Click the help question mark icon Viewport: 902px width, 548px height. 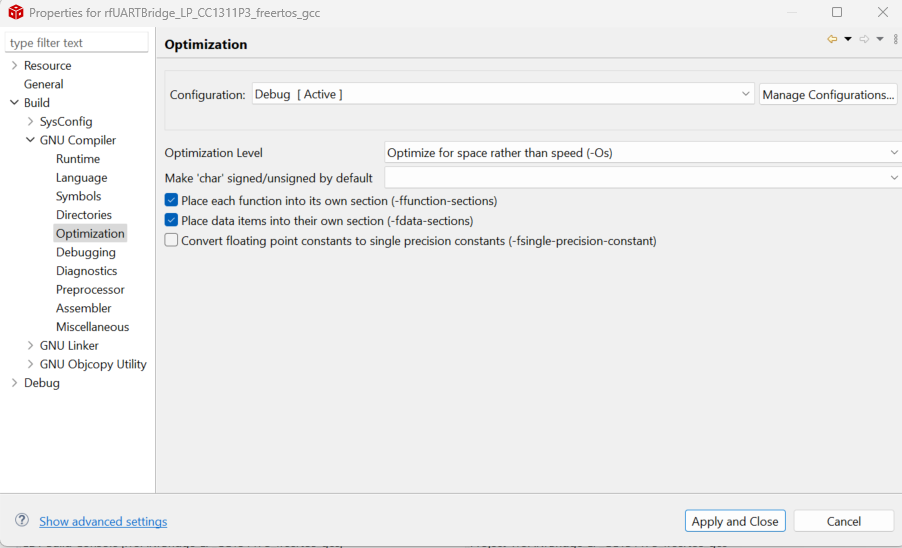click(x=22, y=521)
